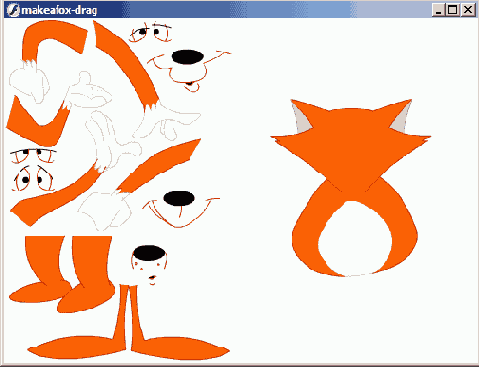
Task: Select the half-closed sleepy eyes
Action: pyautogui.click(x=33, y=156)
